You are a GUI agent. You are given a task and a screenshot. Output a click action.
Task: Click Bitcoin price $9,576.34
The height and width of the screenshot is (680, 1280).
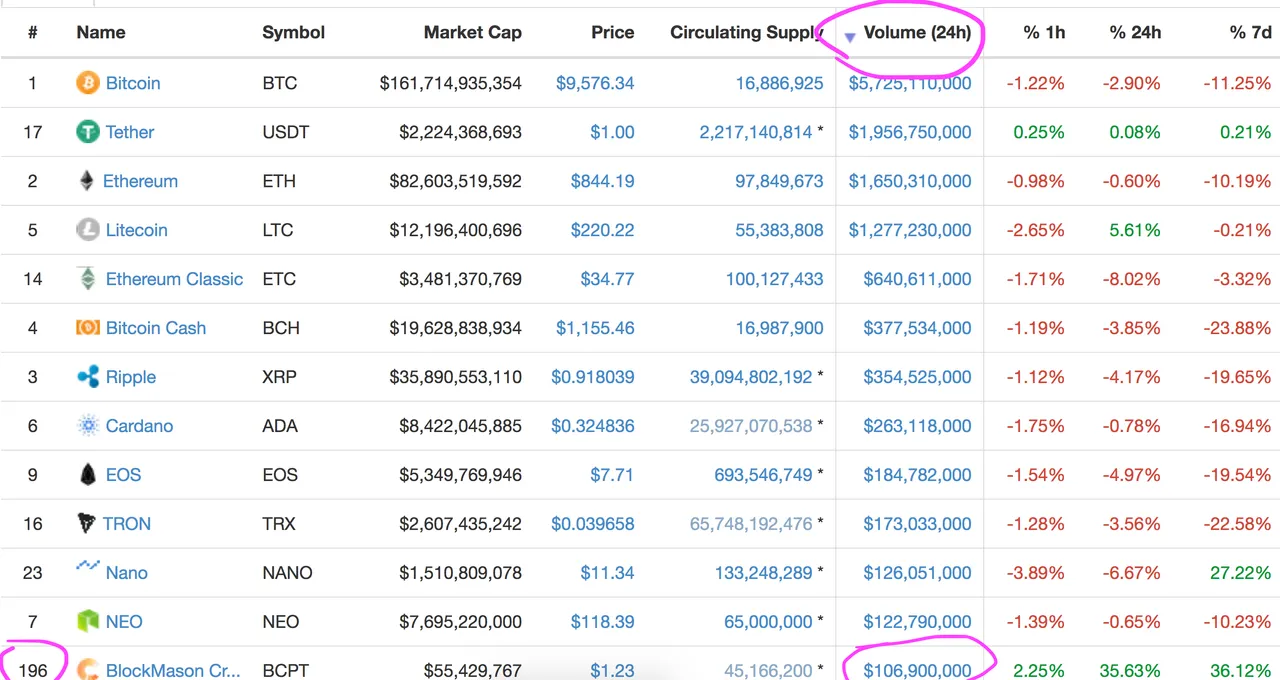[x=595, y=83]
